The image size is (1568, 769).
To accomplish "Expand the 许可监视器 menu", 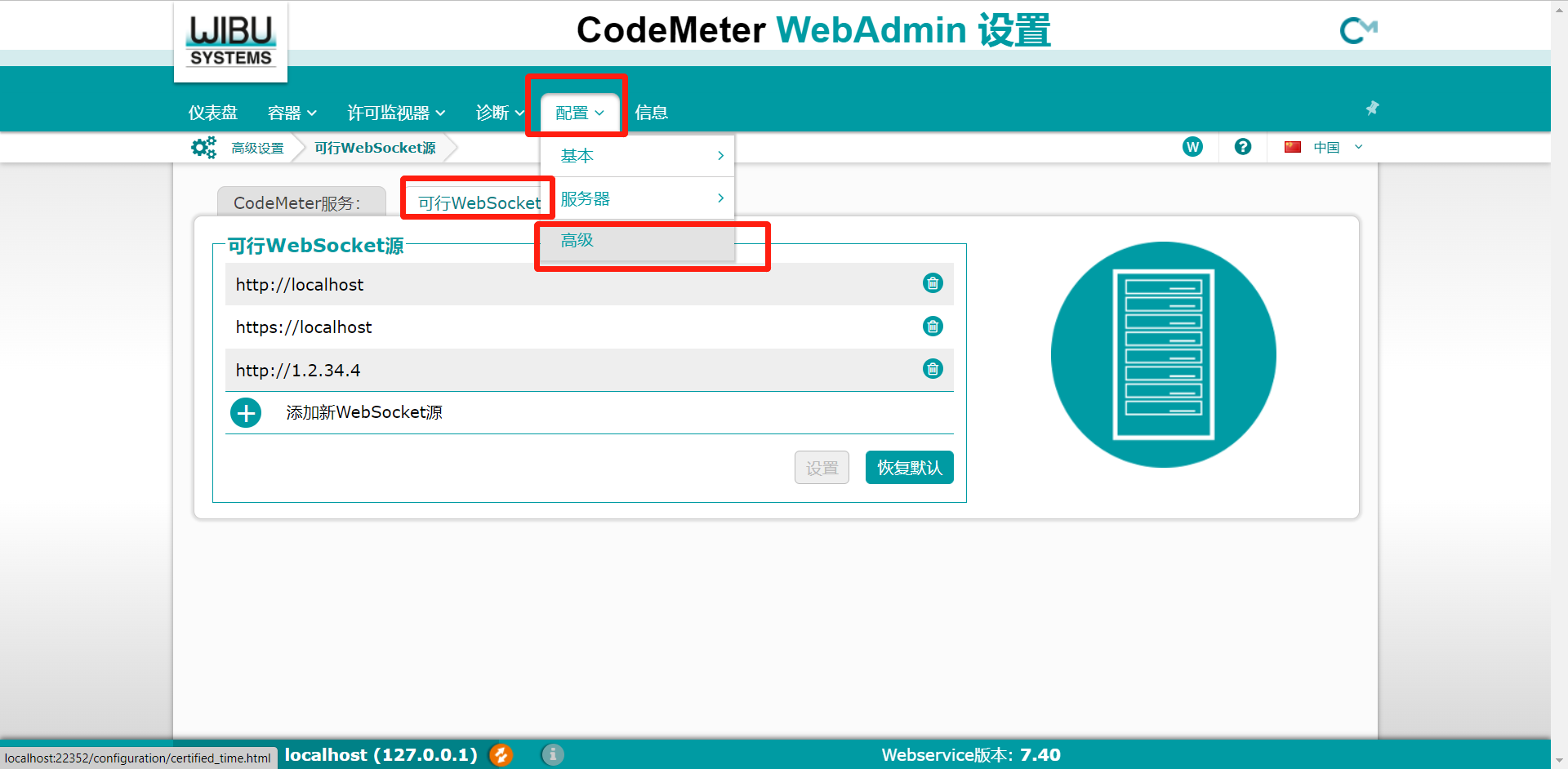I will pos(396,113).
